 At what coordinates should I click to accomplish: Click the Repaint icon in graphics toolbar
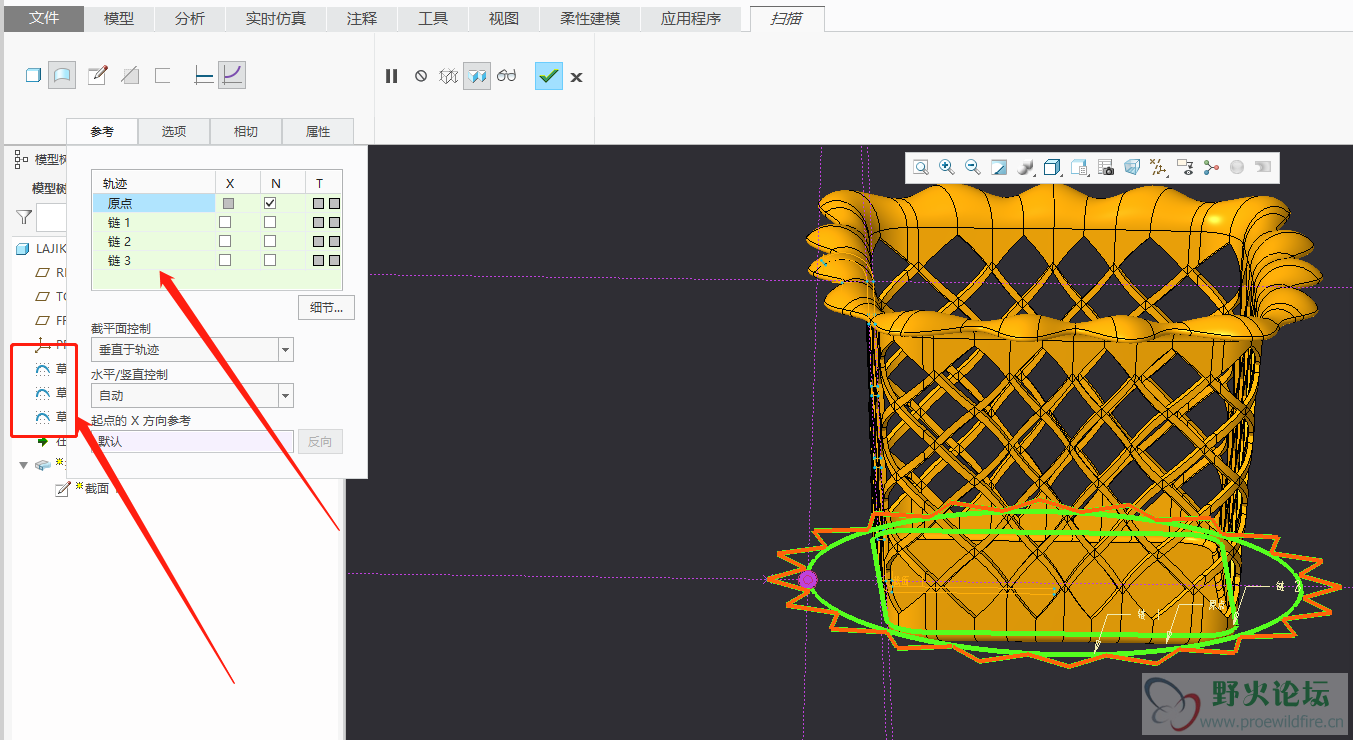(999, 168)
